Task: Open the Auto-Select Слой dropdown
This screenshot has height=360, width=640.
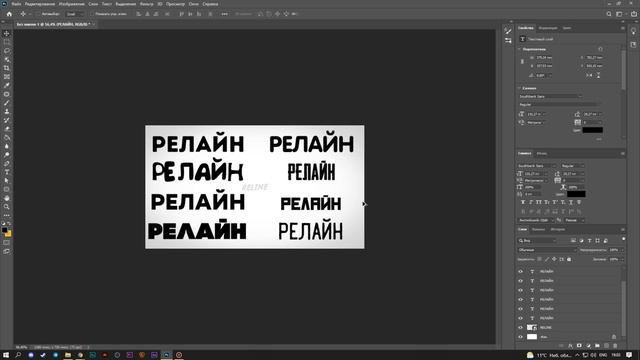Action: pos(74,14)
